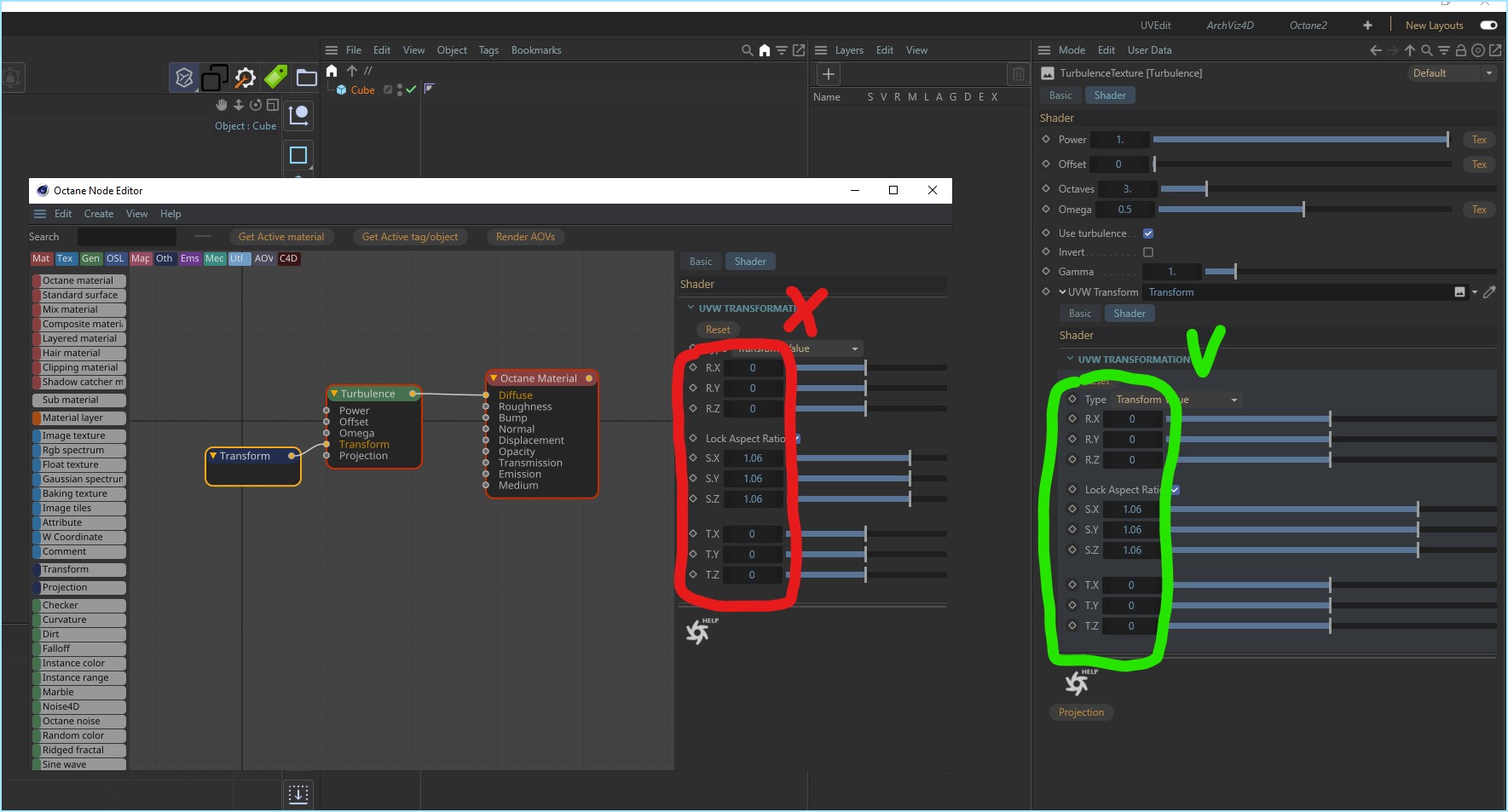Click the Search field in Node Editor
Viewport: 1508px width, 812px height.
click(127, 237)
